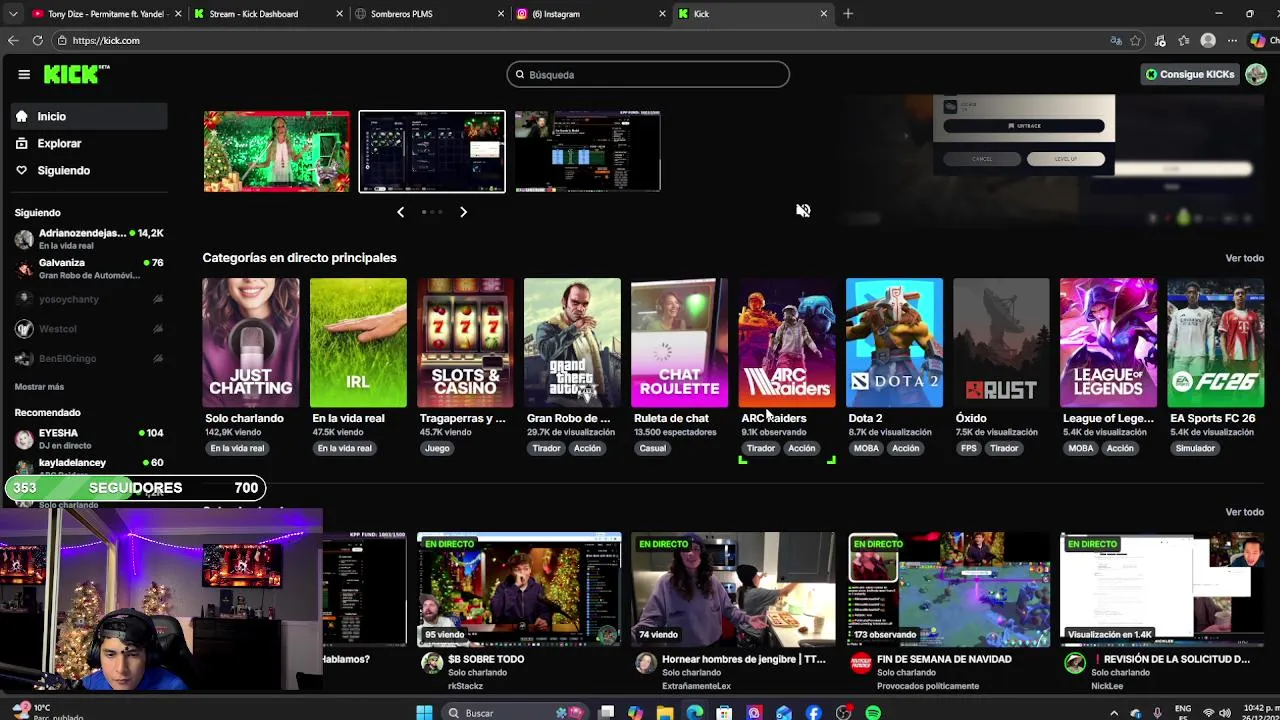Go to previous featured stream arrow

(x=400, y=212)
